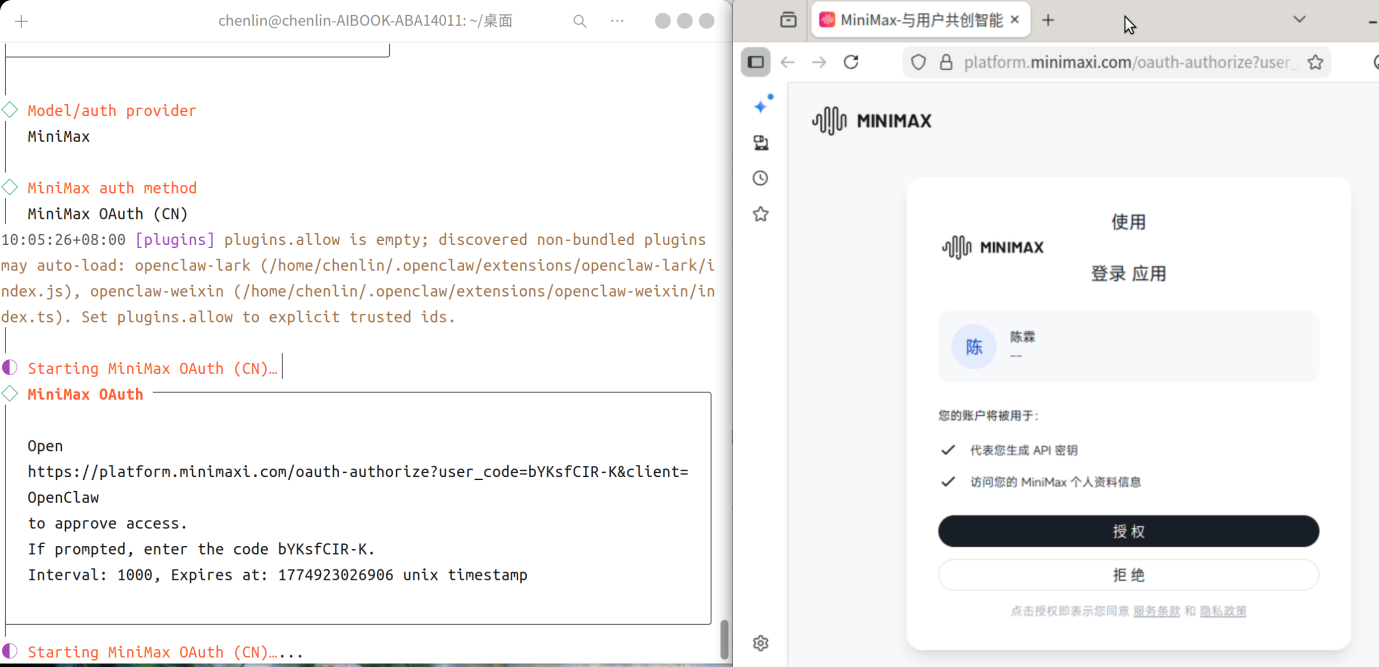Click the Interval: 1000 expires line
This screenshot has width=1379, height=667.
tap(277, 575)
